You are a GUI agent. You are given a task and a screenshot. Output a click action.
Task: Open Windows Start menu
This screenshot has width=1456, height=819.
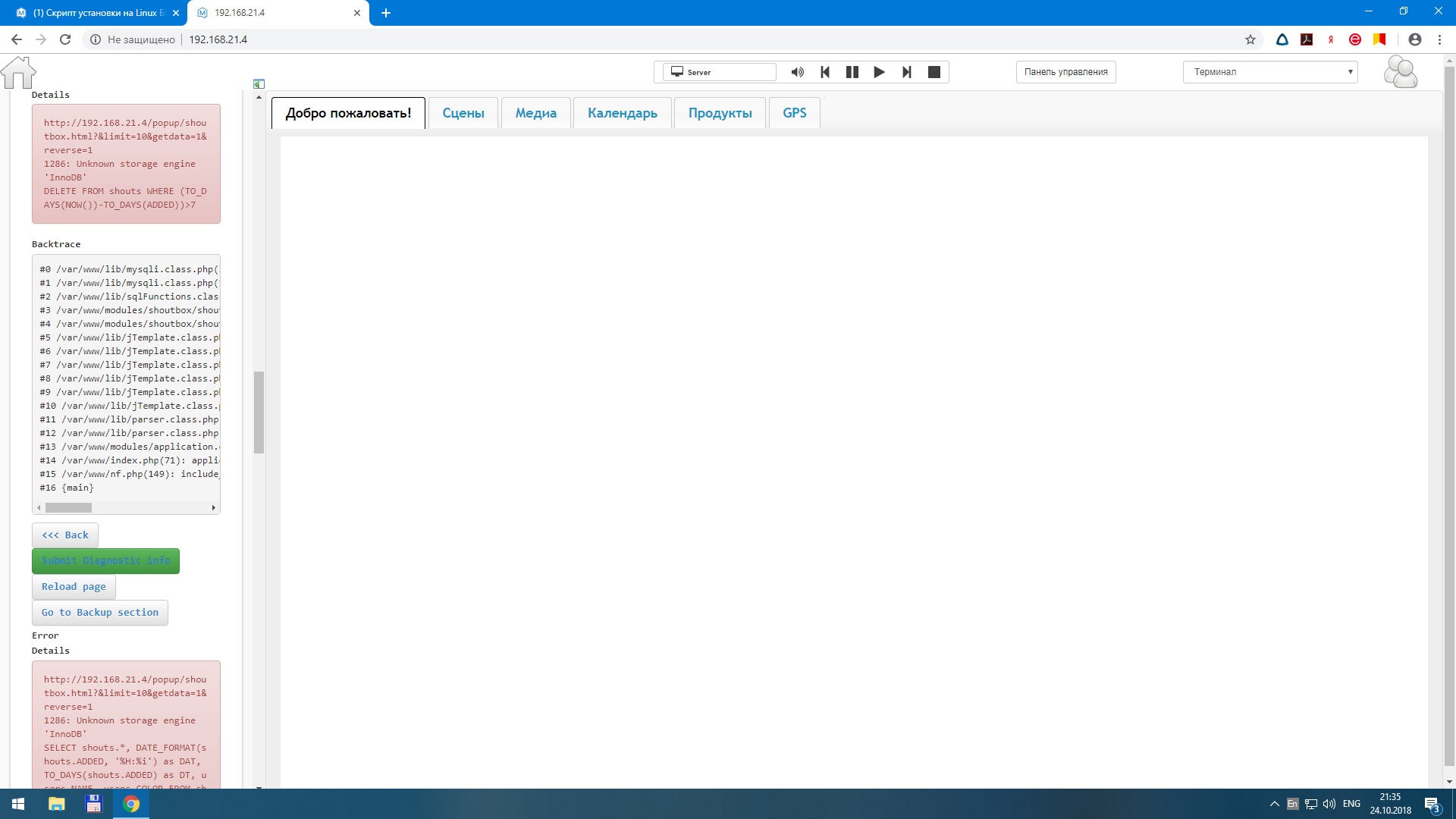coord(18,804)
